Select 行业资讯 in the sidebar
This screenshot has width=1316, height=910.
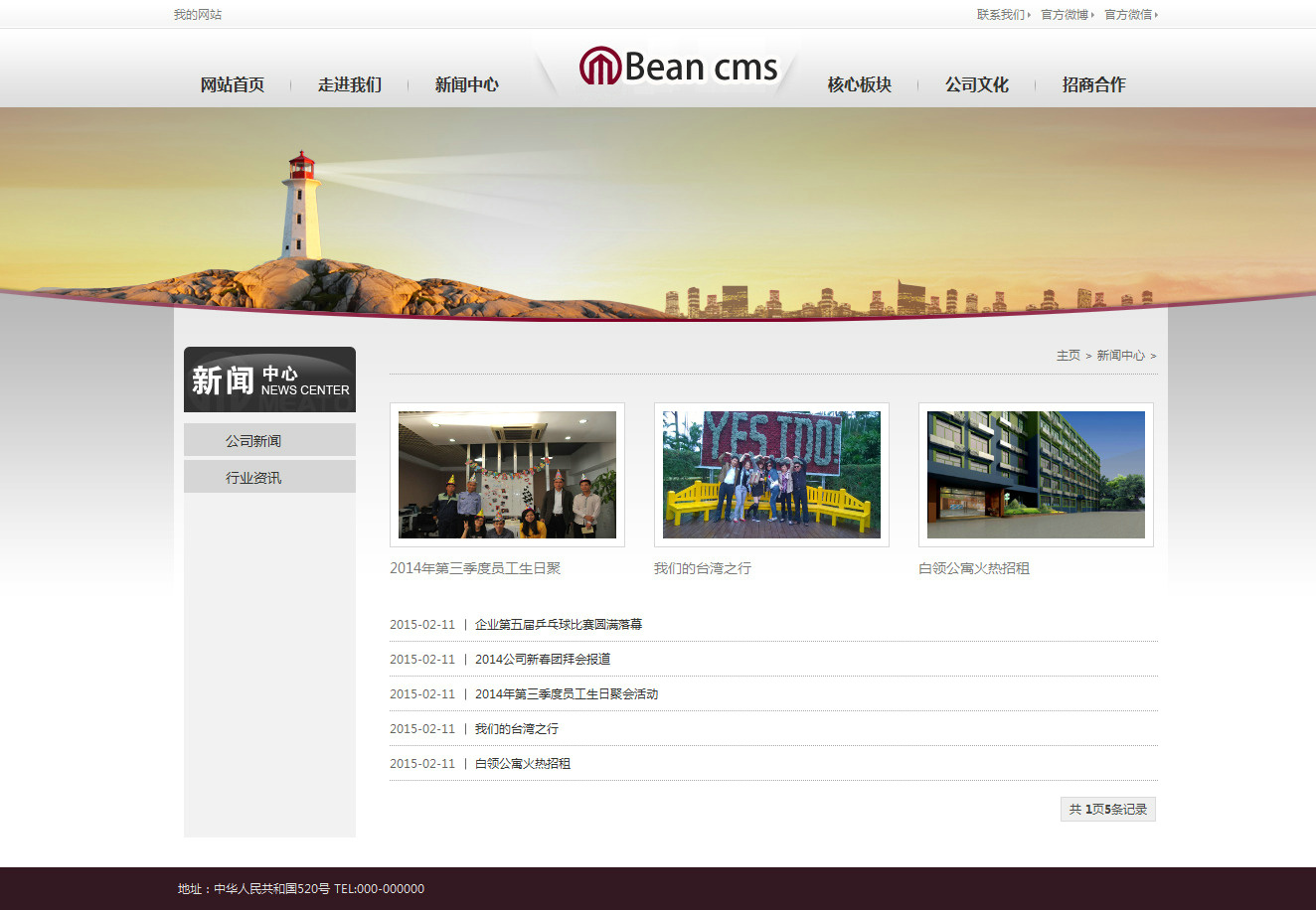pyautogui.click(x=253, y=478)
